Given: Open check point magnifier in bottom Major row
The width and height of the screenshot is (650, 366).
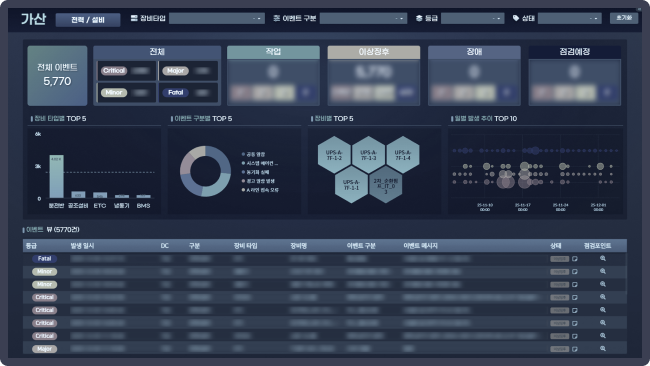Looking at the screenshot, I should (603, 349).
